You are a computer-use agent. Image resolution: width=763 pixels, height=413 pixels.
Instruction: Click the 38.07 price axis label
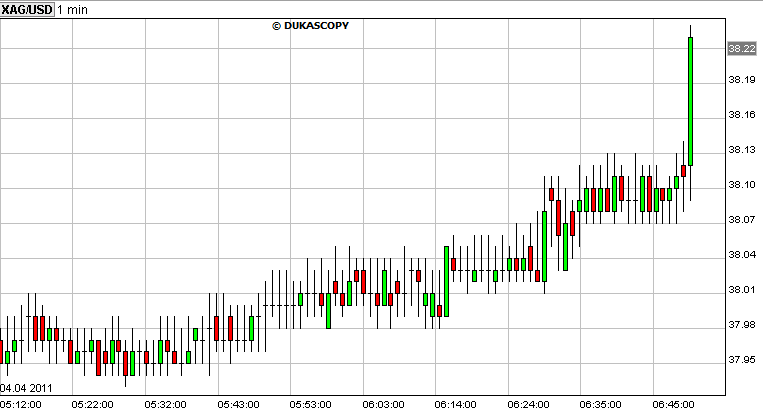(x=742, y=219)
